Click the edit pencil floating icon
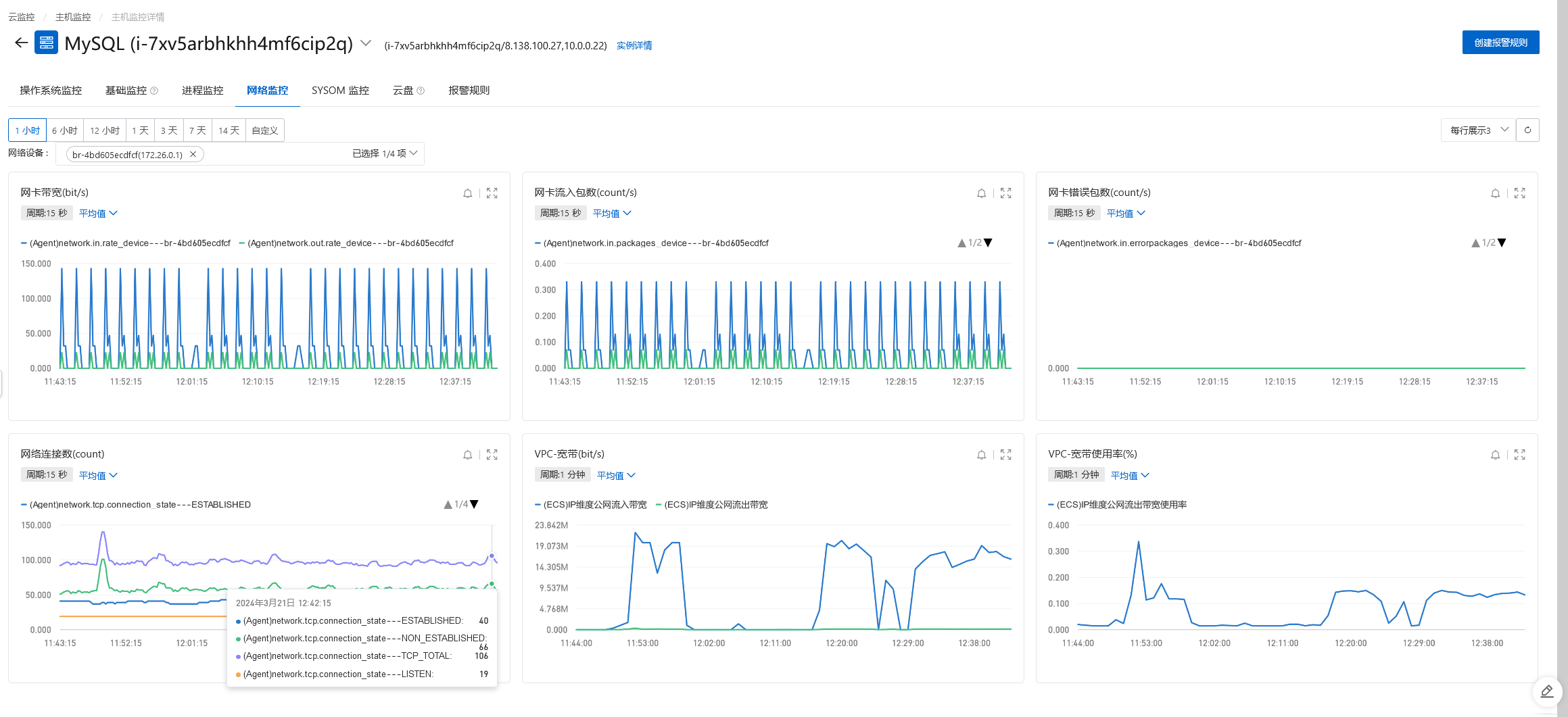 coord(1546,691)
